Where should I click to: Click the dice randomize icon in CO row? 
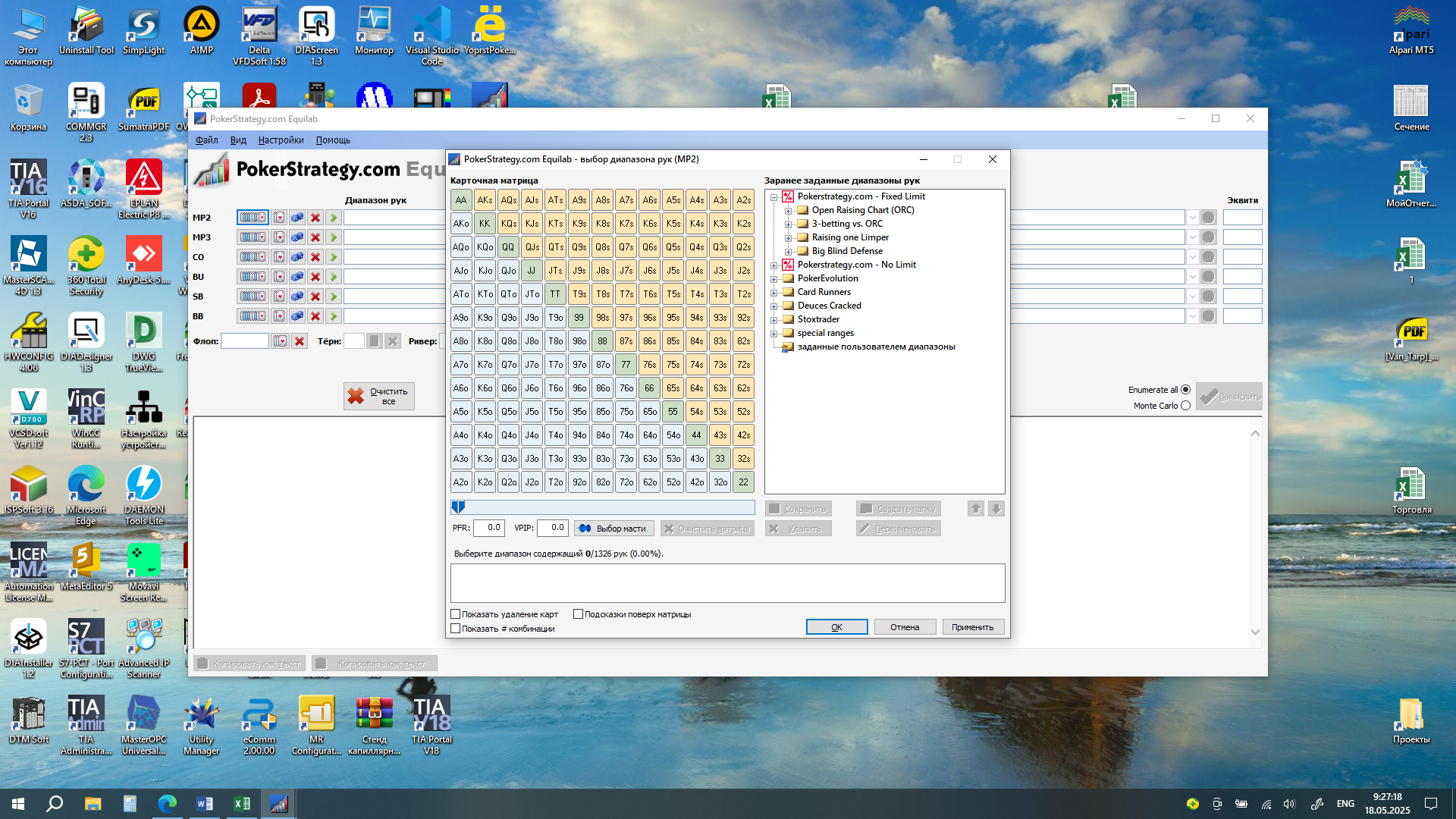click(x=297, y=257)
